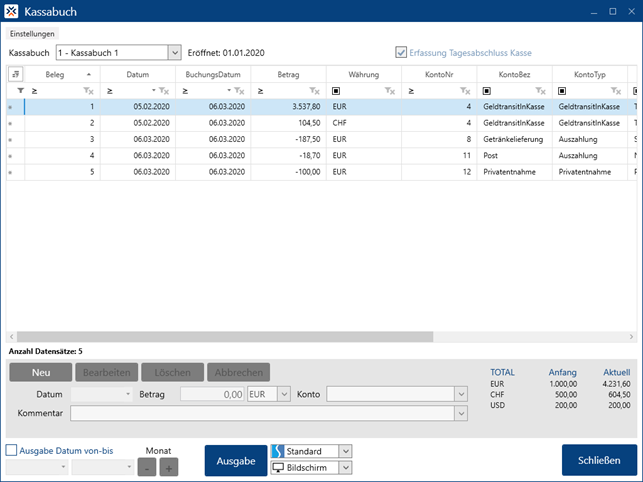Enable Ausgabe Datum von-bis checkbox
The height and width of the screenshot is (482, 643).
click(12, 451)
